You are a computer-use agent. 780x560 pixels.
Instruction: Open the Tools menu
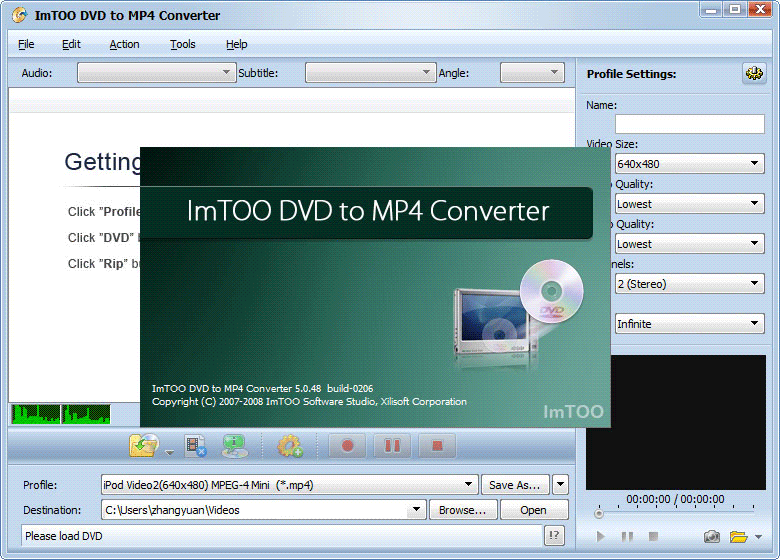[183, 44]
